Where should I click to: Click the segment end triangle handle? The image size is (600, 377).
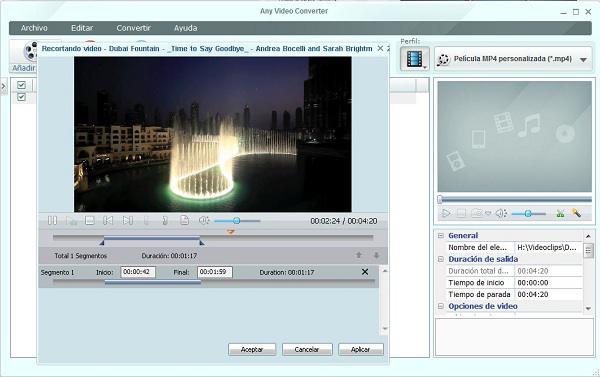point(202,243)
